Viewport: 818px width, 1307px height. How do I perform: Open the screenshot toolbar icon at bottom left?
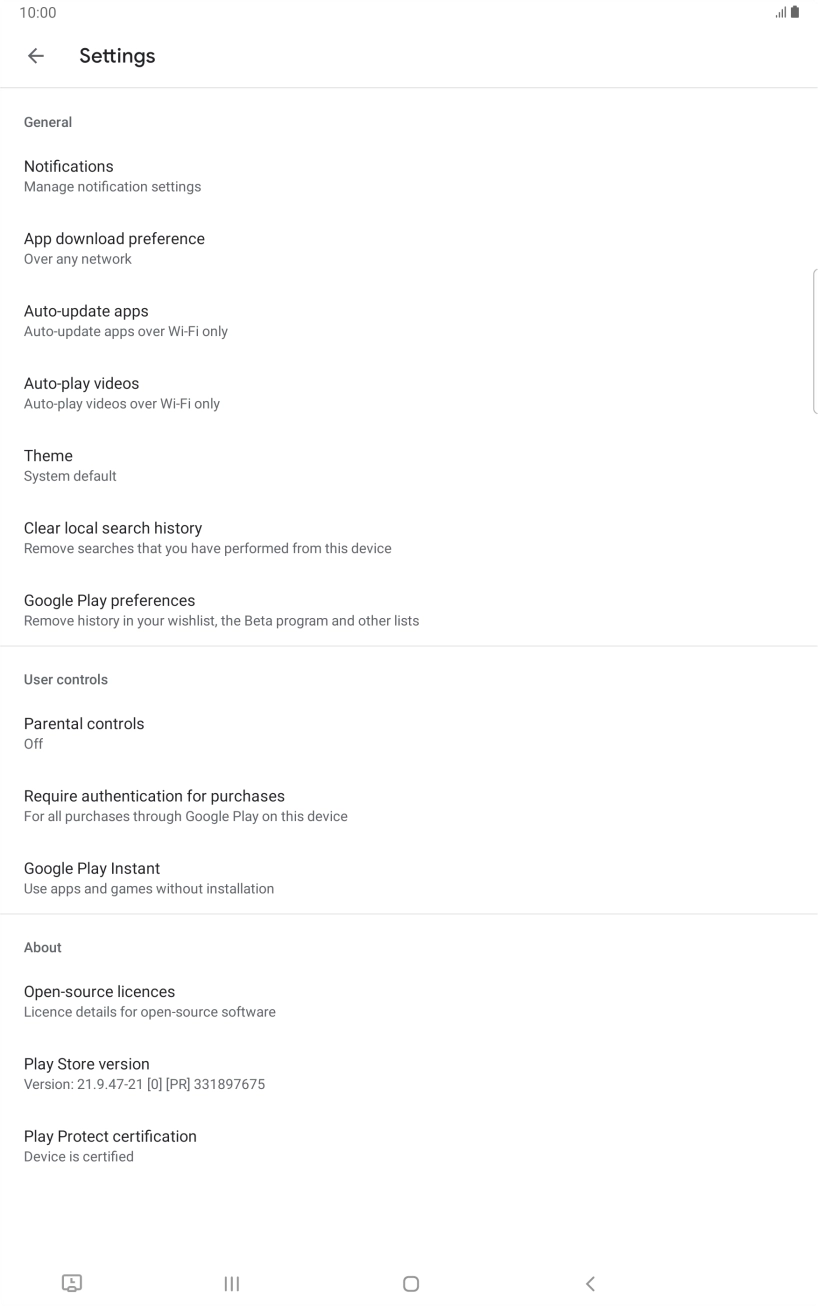72,1283
